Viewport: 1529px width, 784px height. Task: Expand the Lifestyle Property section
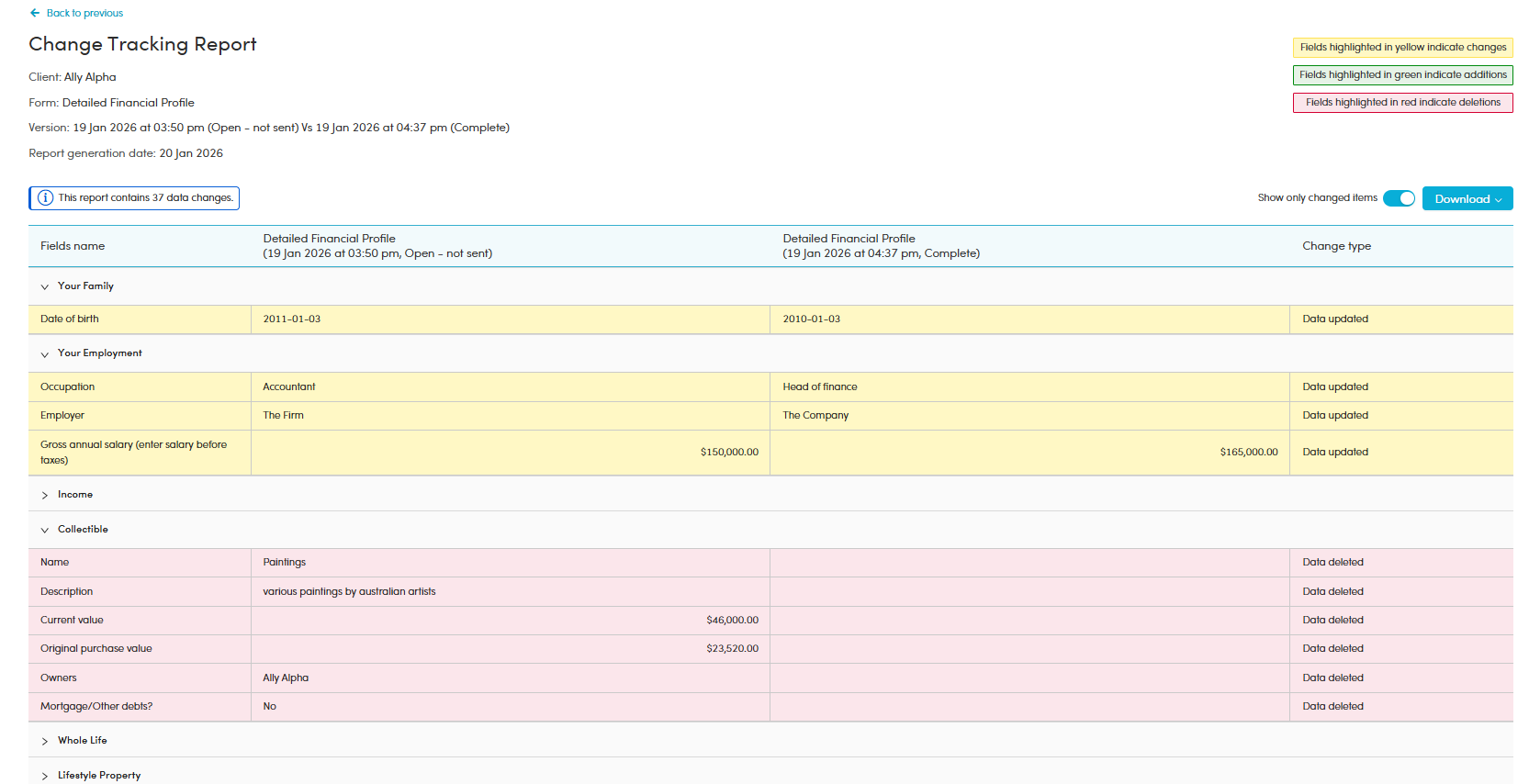coord(45,776)
